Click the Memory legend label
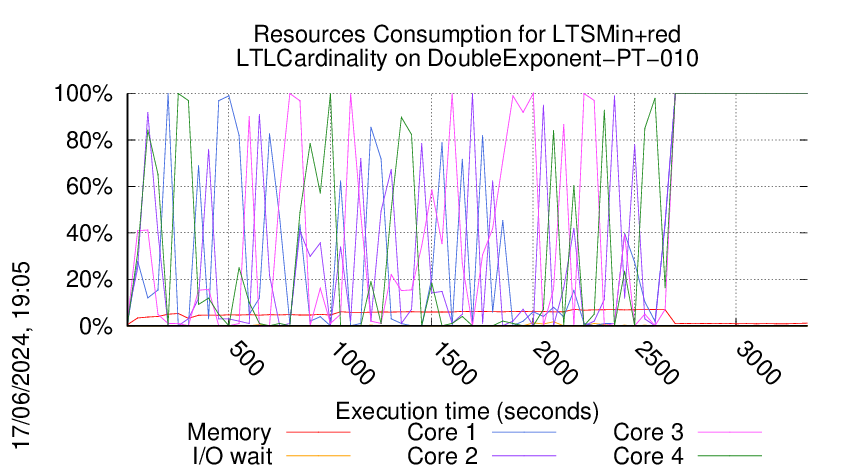The image size is (850, 475). (x=229, y=433)
